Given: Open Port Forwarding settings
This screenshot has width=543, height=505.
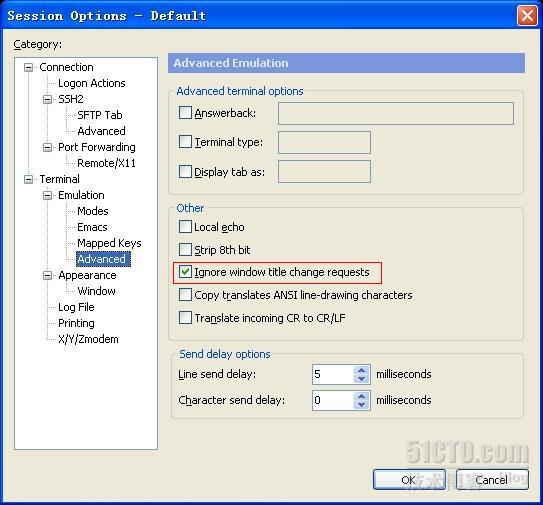Looking at the screenshot, I should click(x=97, y=147).
